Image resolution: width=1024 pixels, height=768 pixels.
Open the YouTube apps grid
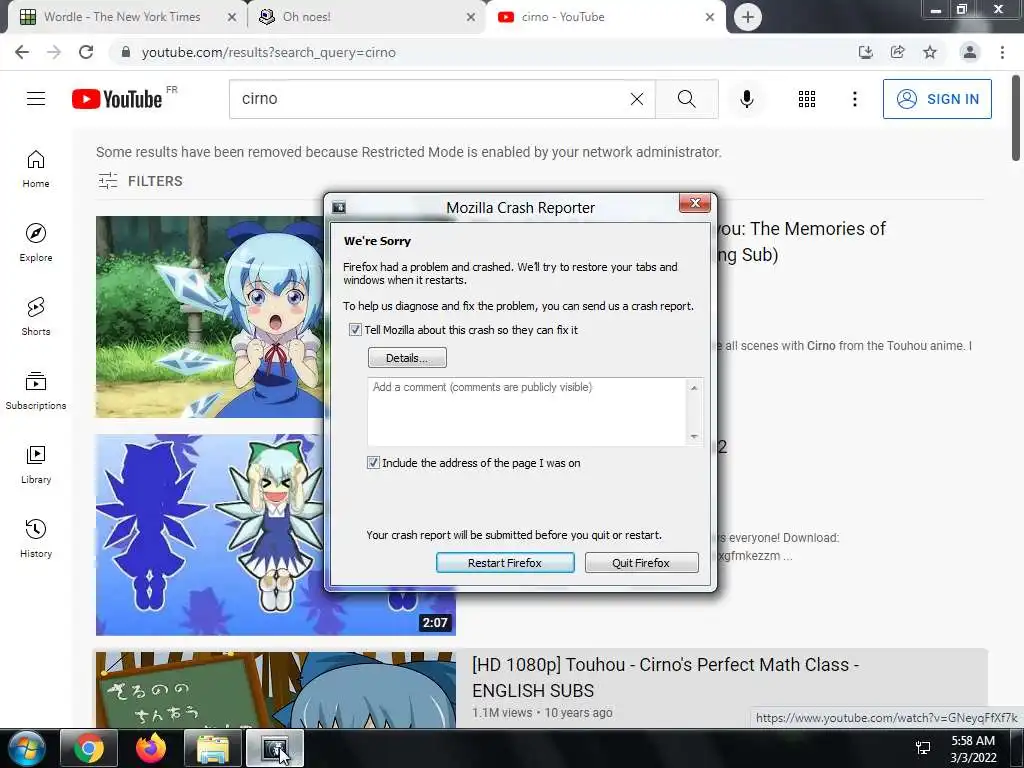[x=807, y=99]
